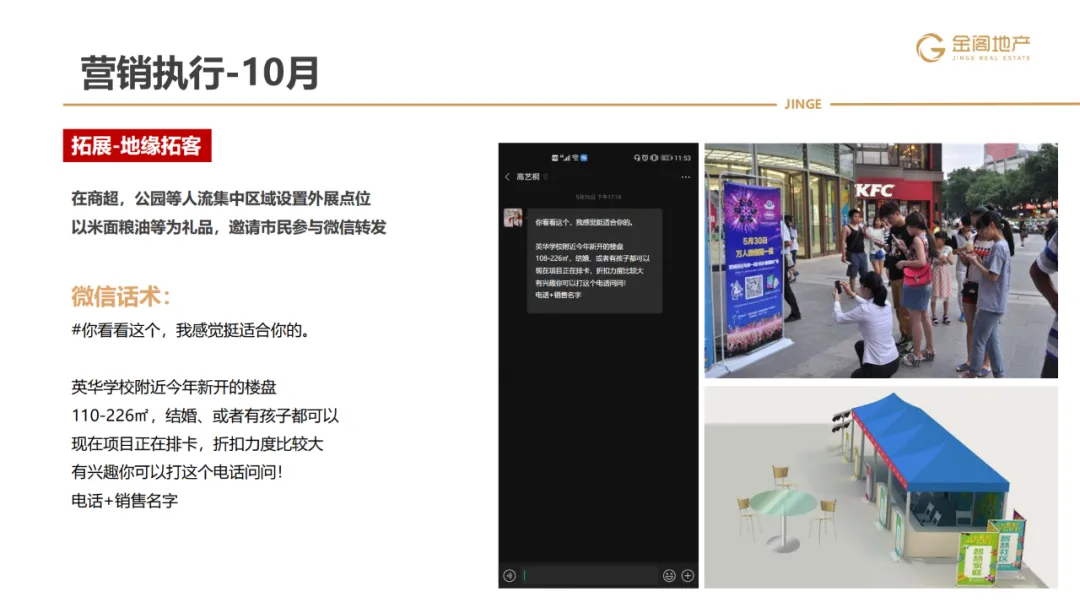
Task: Tap the voice message icon in chat bar
Action: (x=509, y=574)
